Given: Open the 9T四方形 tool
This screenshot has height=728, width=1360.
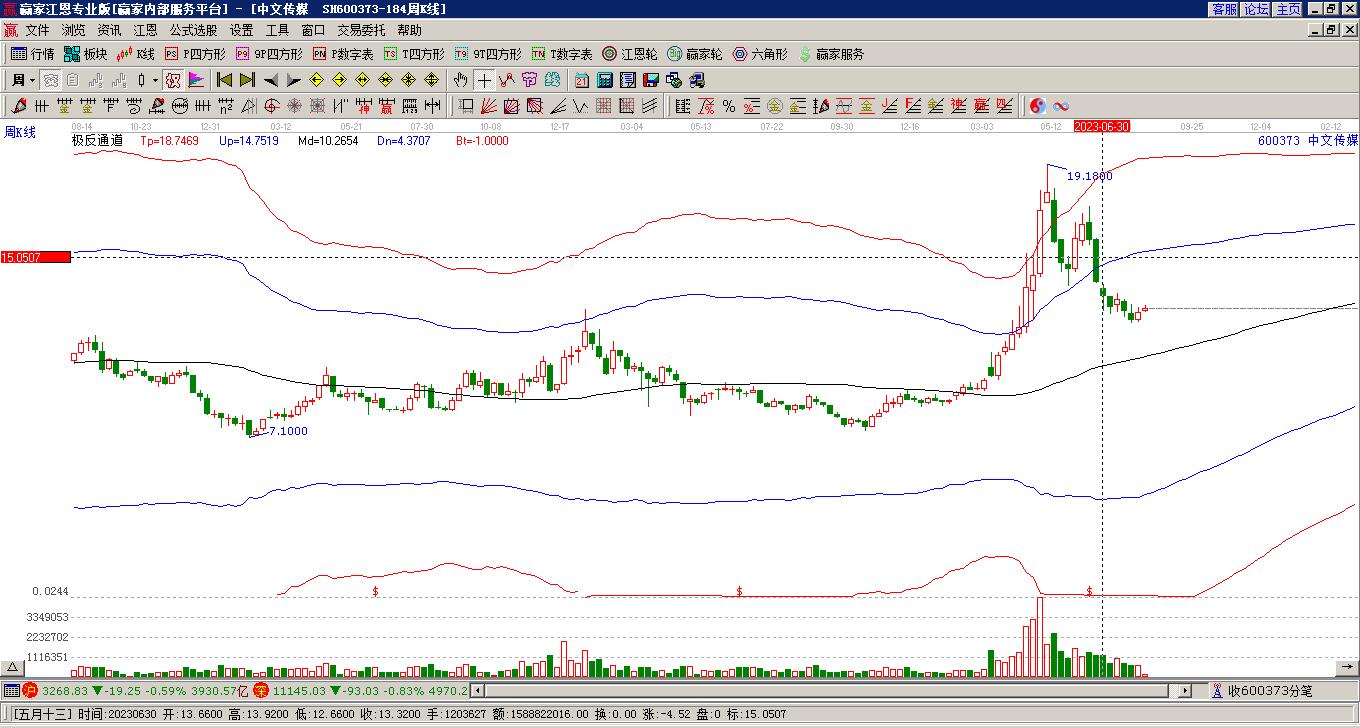Looking at the screenshot, I should [x=488, y=54].
